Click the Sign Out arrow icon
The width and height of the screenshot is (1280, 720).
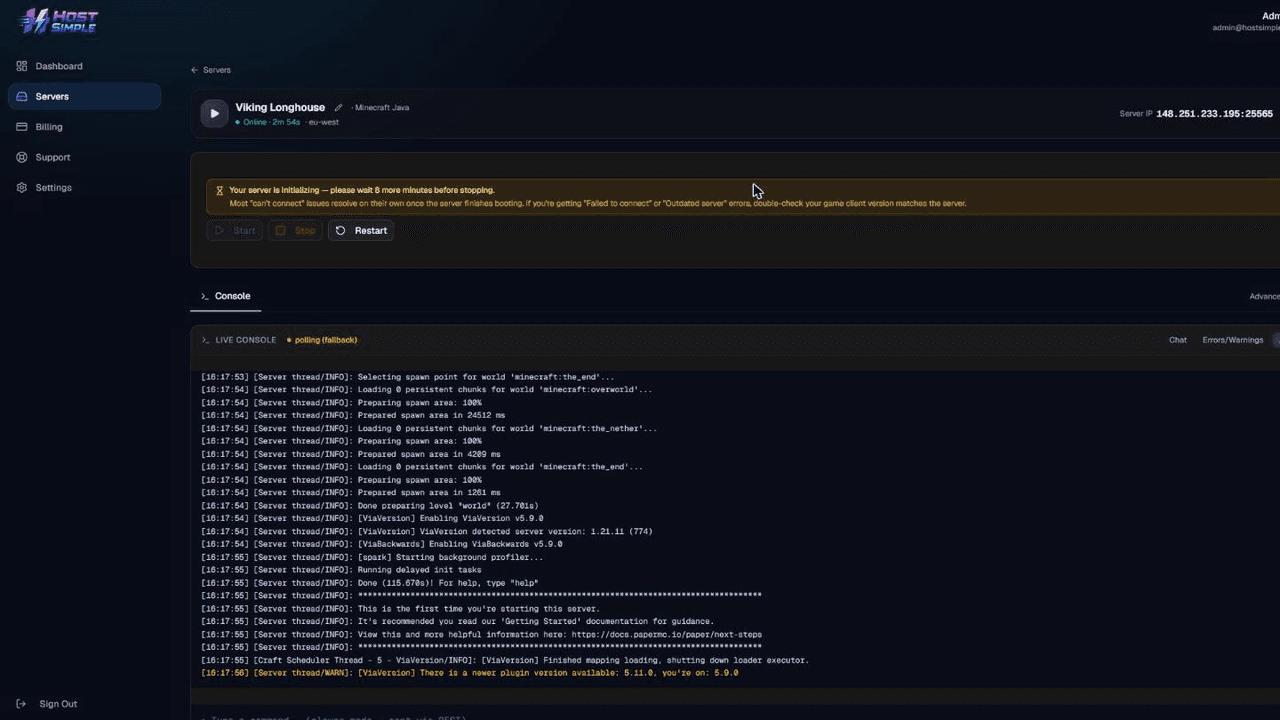point(22,704)
